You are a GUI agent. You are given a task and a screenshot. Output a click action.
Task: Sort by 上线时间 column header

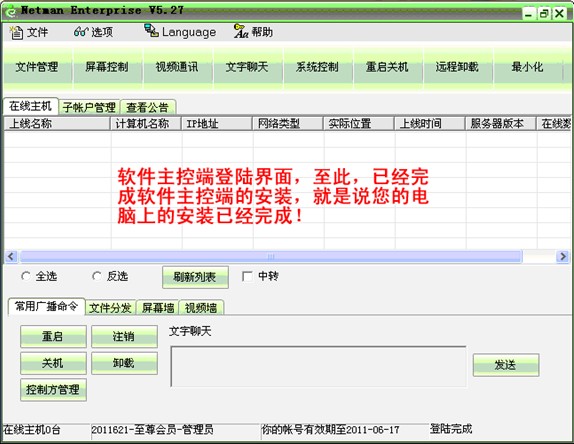point(430,124)
